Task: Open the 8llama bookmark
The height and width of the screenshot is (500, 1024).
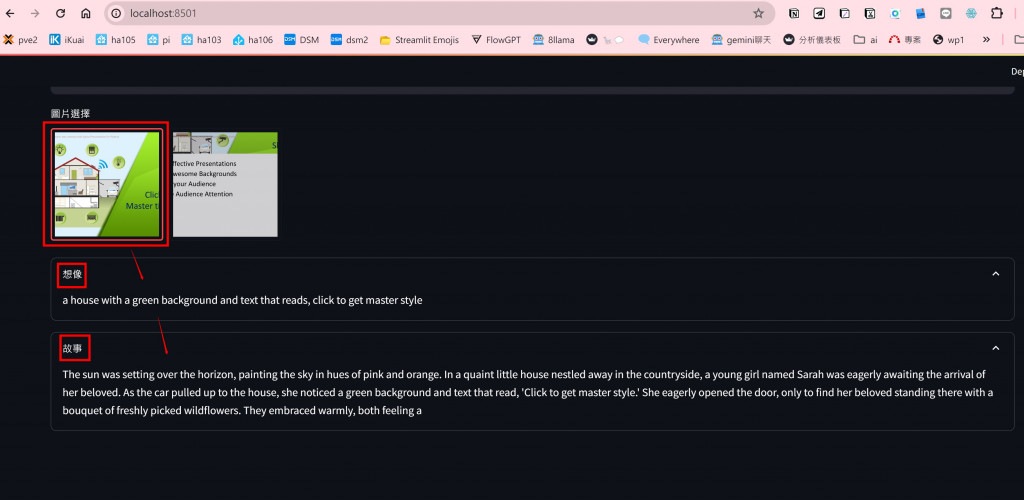Action: (554, 40)
